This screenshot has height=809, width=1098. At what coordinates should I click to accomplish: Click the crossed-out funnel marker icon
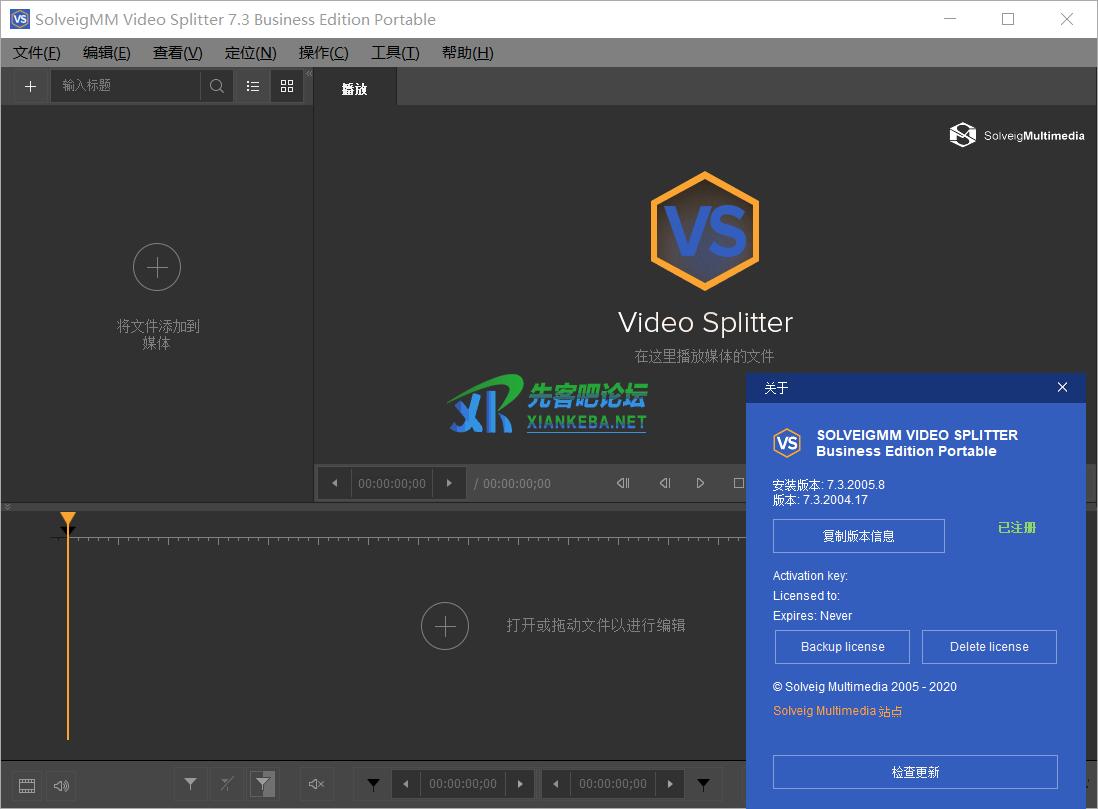click(227, 784)
